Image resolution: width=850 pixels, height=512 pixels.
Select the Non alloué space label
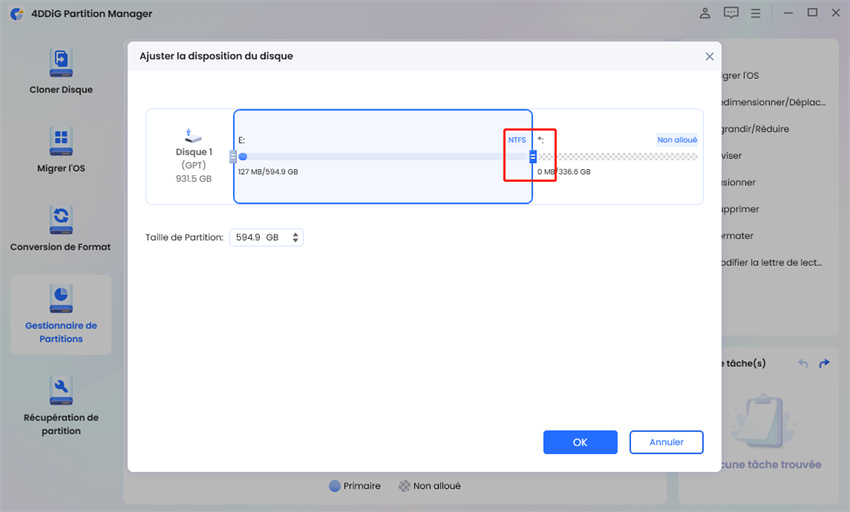[677, 140]
